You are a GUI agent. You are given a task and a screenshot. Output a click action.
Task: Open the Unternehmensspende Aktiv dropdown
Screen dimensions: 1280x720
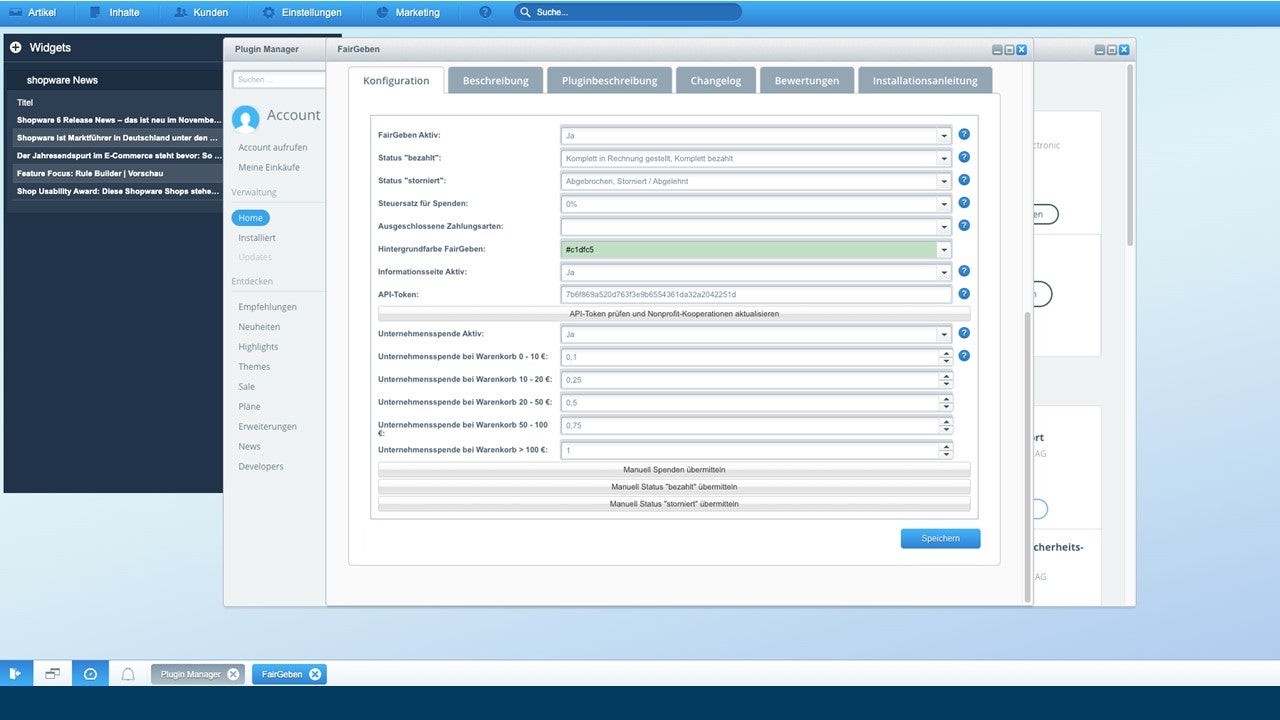[x=943, y=334]
